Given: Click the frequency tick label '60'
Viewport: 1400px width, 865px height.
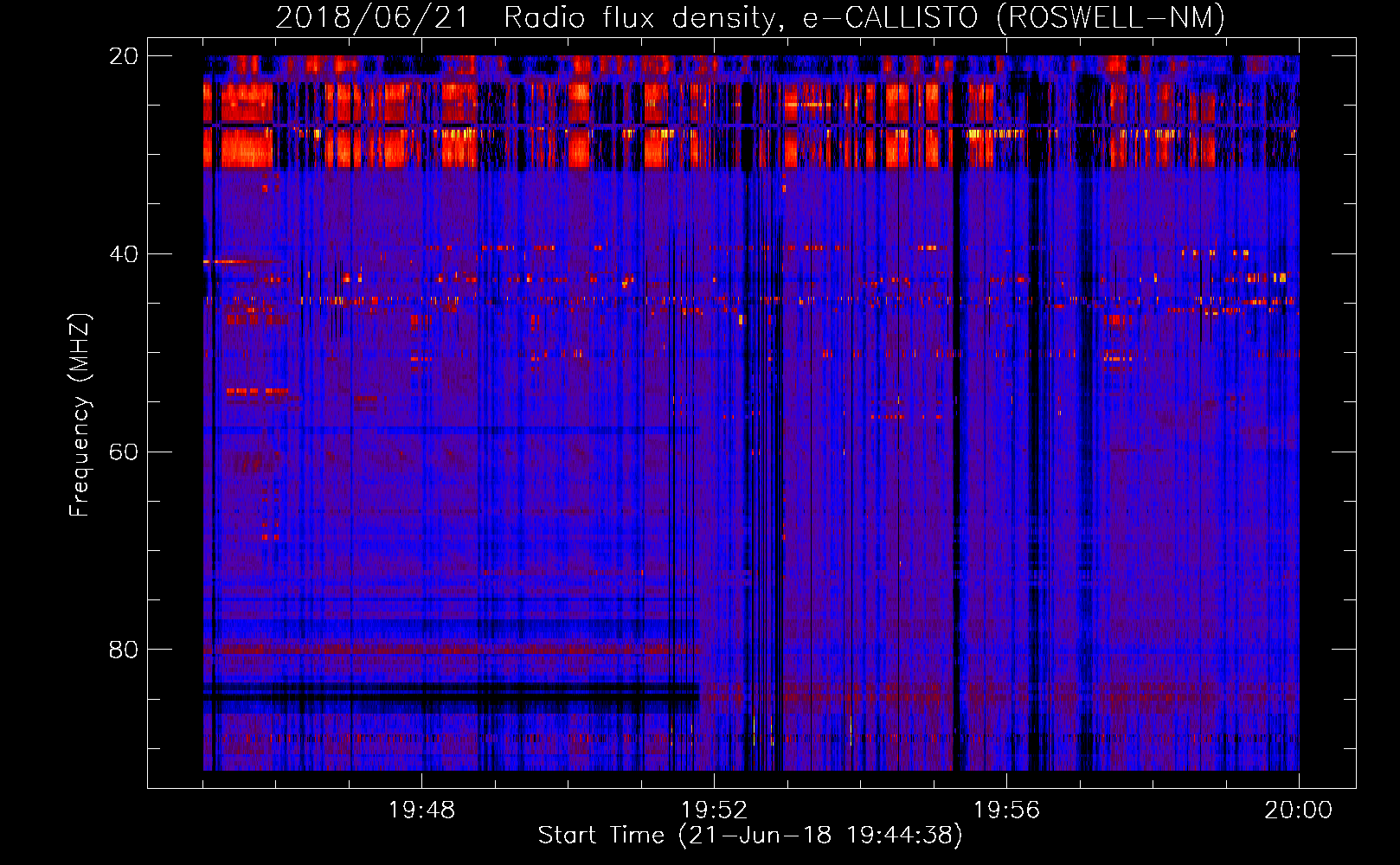Looking at the screenshot, I should click(x=124, y=452).
